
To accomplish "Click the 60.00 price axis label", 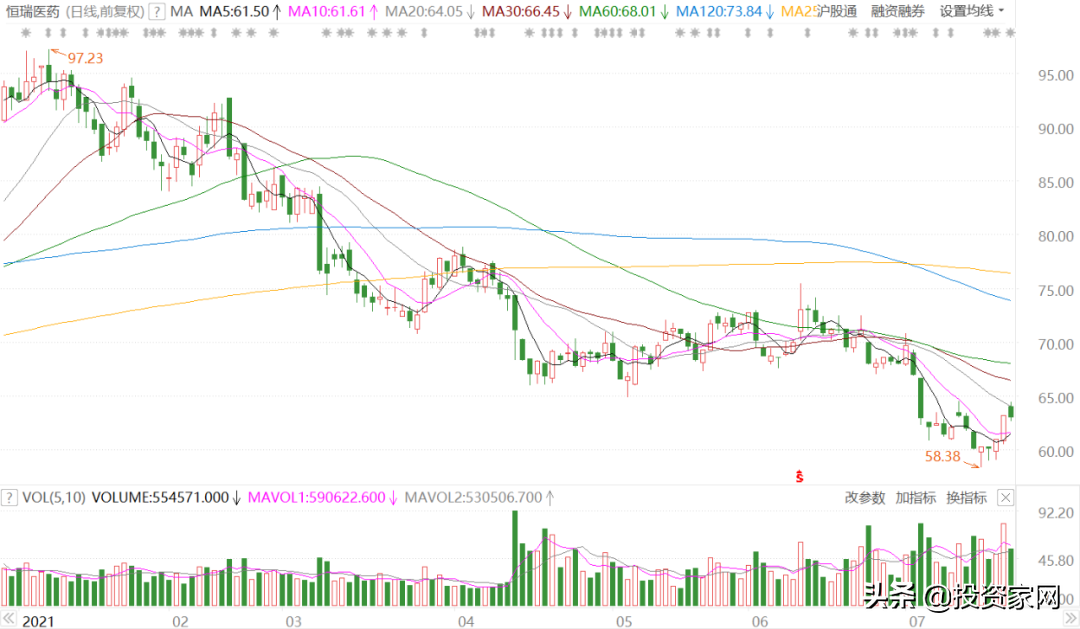I will [1055, 452].
